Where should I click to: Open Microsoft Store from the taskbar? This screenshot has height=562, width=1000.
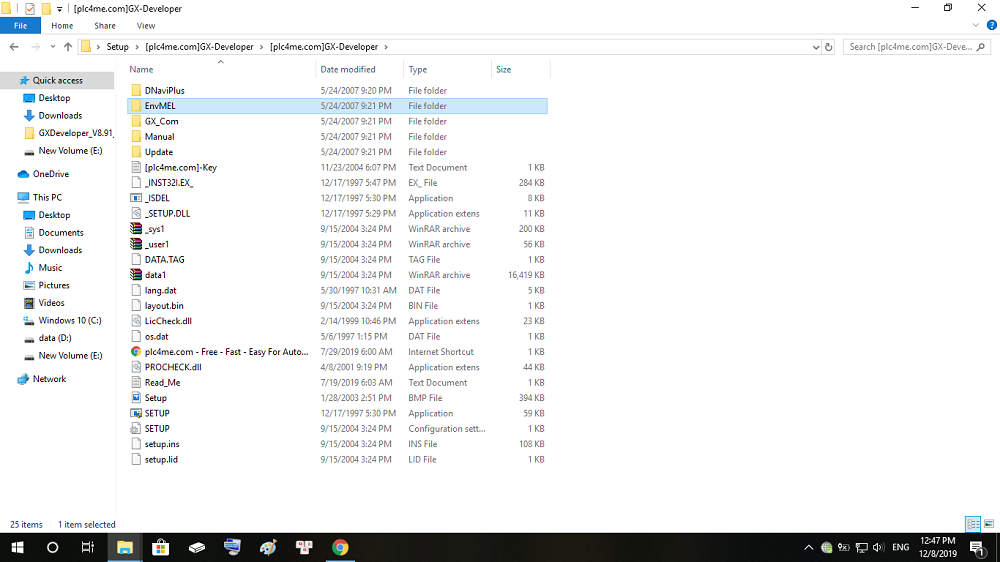[x=160, y=547]
